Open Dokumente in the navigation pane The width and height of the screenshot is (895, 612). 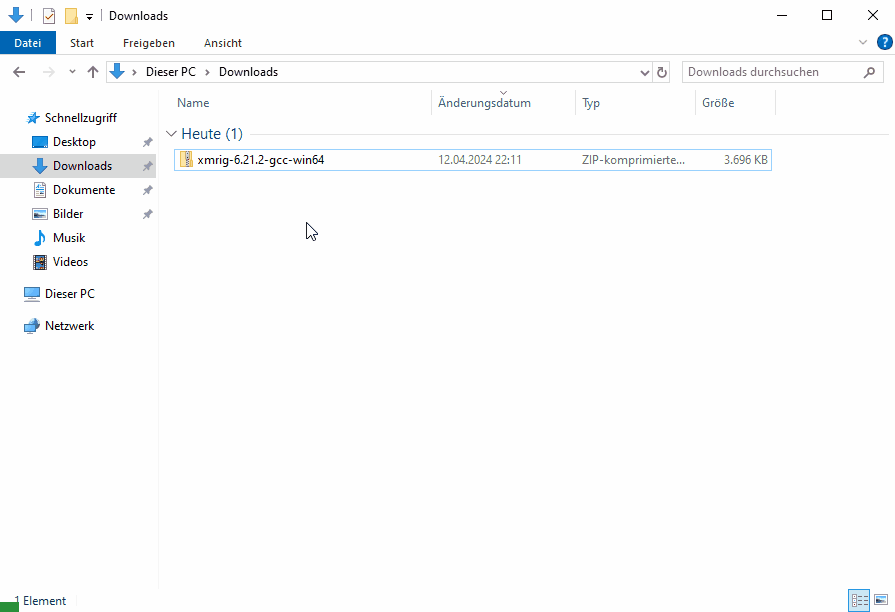click(x=84, y=190)
